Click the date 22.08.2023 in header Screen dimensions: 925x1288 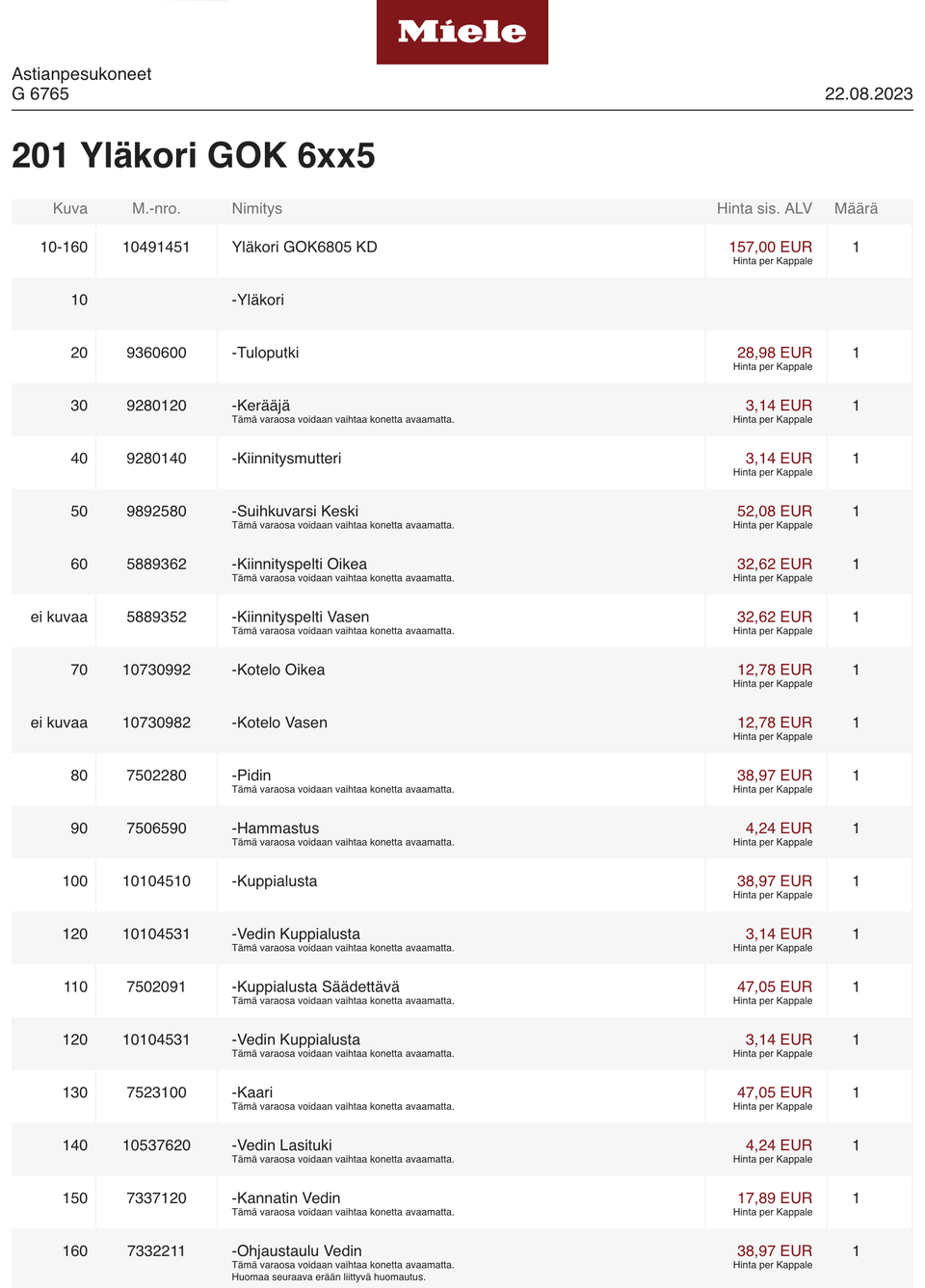868,93
